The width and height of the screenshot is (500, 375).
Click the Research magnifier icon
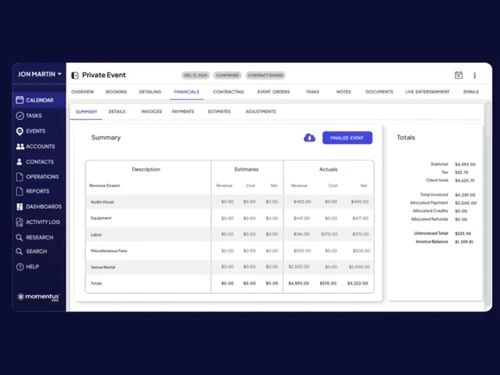click(x=19, y=237)
